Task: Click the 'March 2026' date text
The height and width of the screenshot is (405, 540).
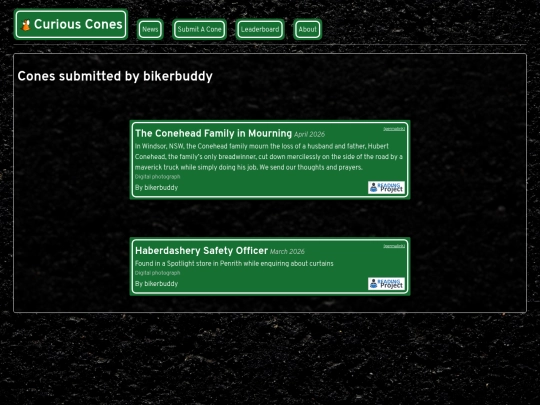Action: pos(287,251)
